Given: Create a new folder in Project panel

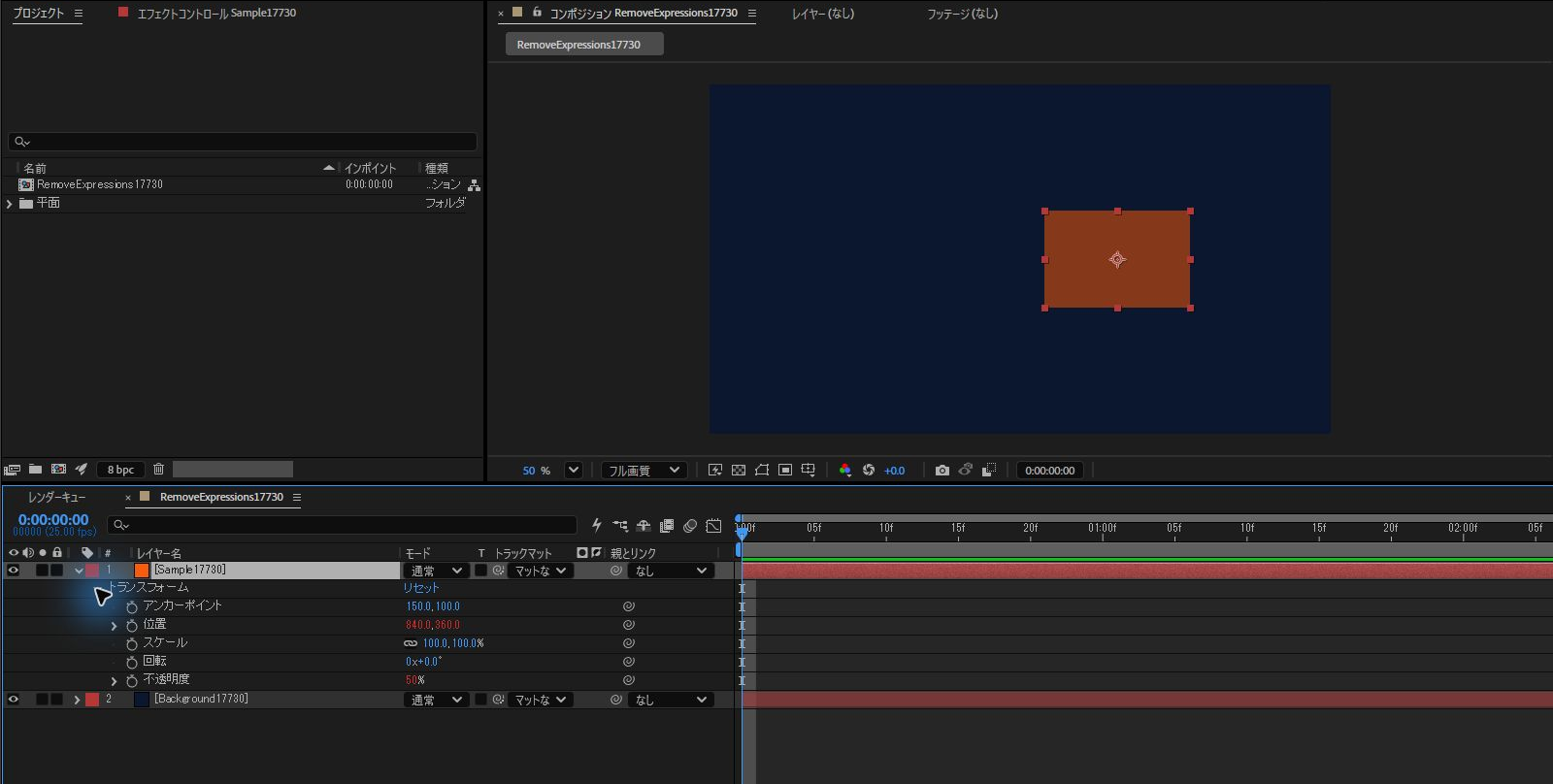Looking at the screenshot, I should [x=35, y=470].
